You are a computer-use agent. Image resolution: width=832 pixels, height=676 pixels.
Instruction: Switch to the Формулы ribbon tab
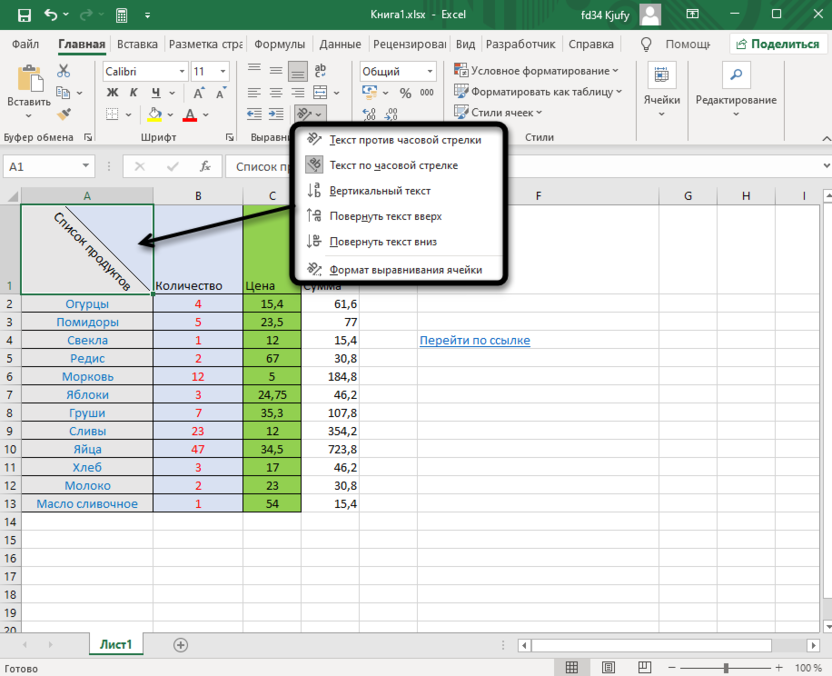tap(279, 44)
